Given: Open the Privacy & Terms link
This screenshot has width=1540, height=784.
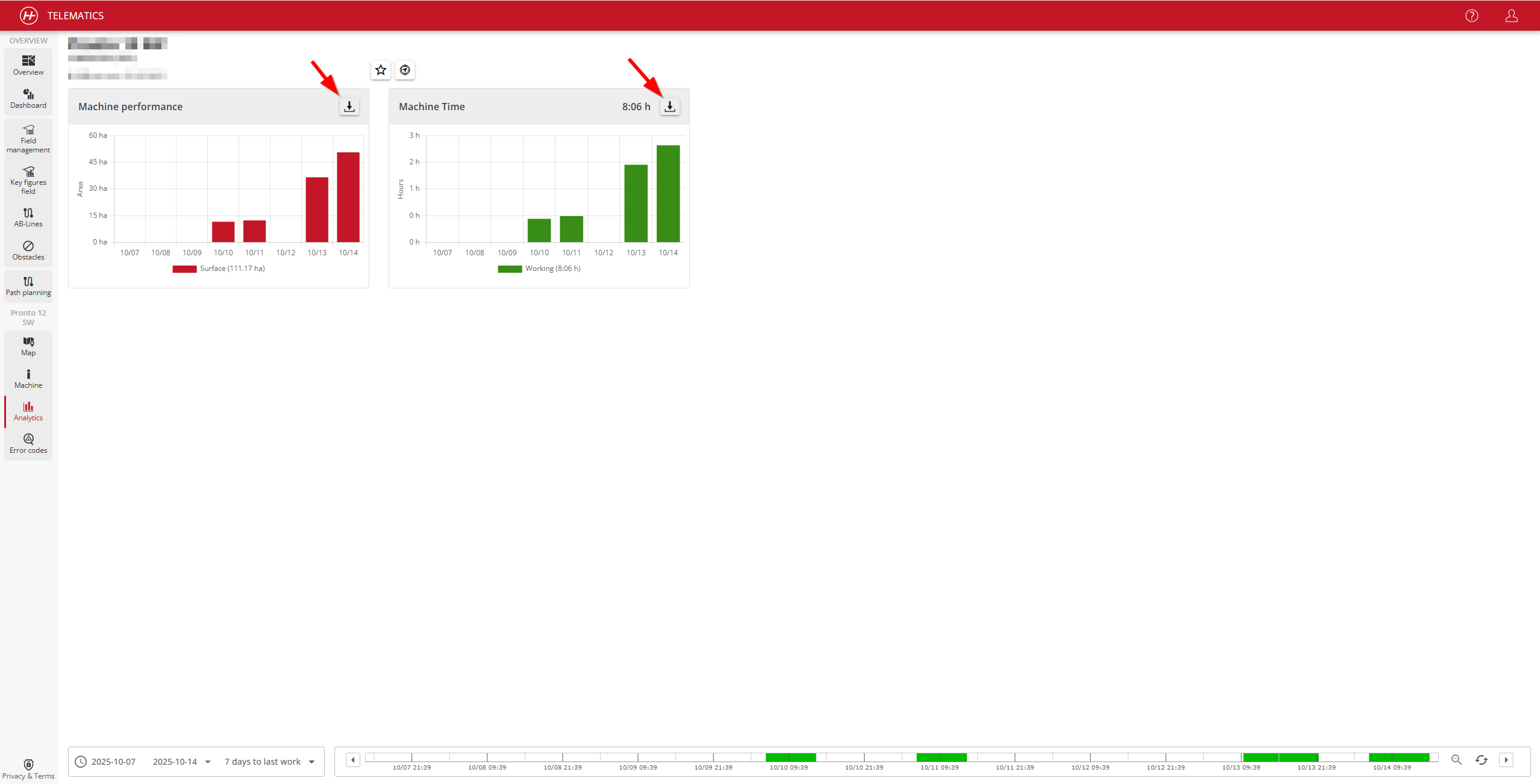Looking at the screenshot, I should (28, 770).
